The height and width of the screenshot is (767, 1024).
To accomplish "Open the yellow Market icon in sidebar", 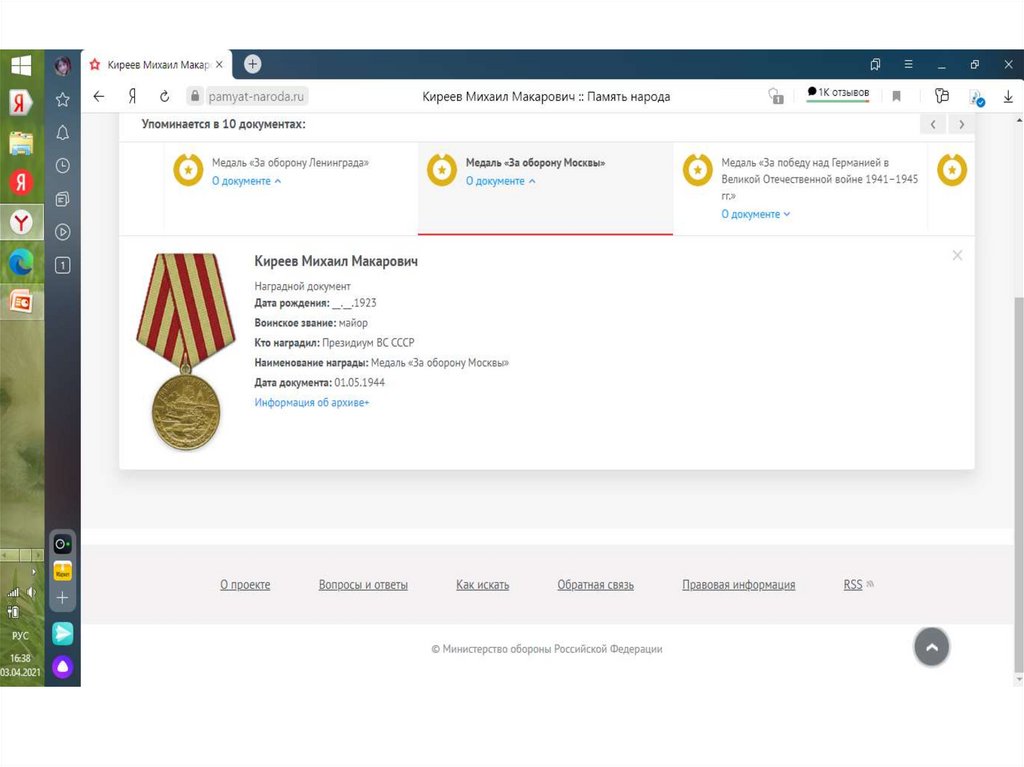I will (63, 572).
